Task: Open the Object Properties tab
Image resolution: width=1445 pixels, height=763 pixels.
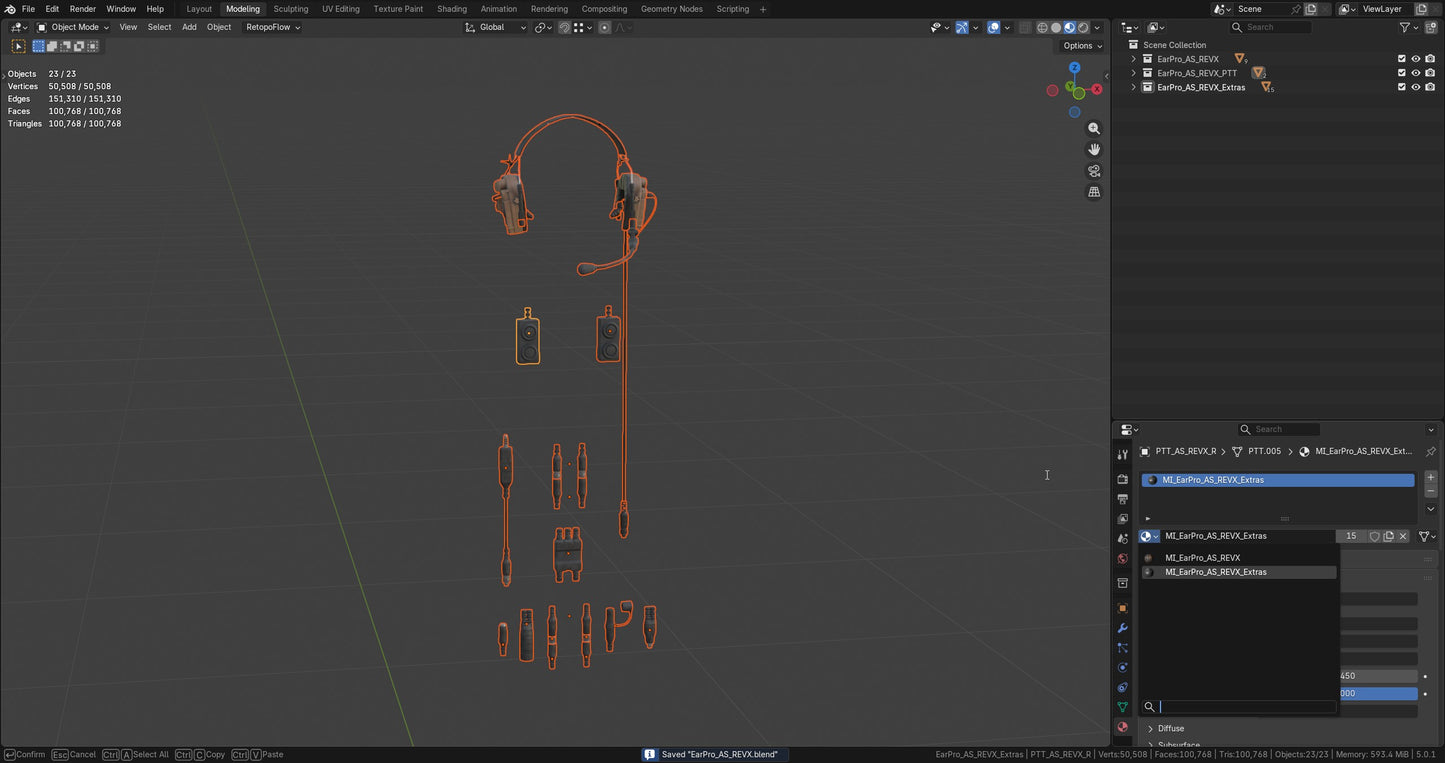Action: coord(1122,608)
